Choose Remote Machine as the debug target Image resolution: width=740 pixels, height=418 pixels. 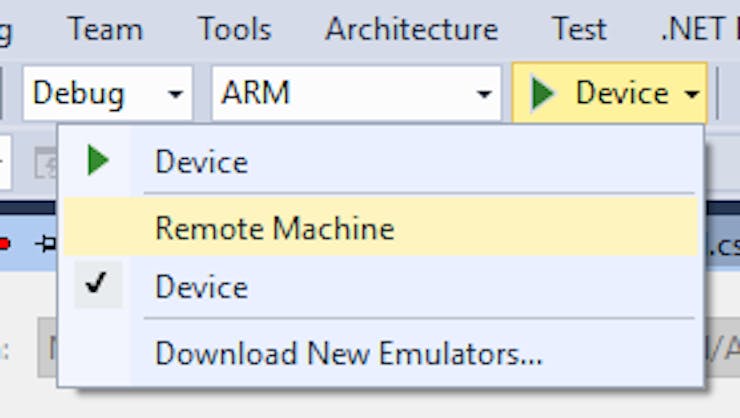click(380, 228)
